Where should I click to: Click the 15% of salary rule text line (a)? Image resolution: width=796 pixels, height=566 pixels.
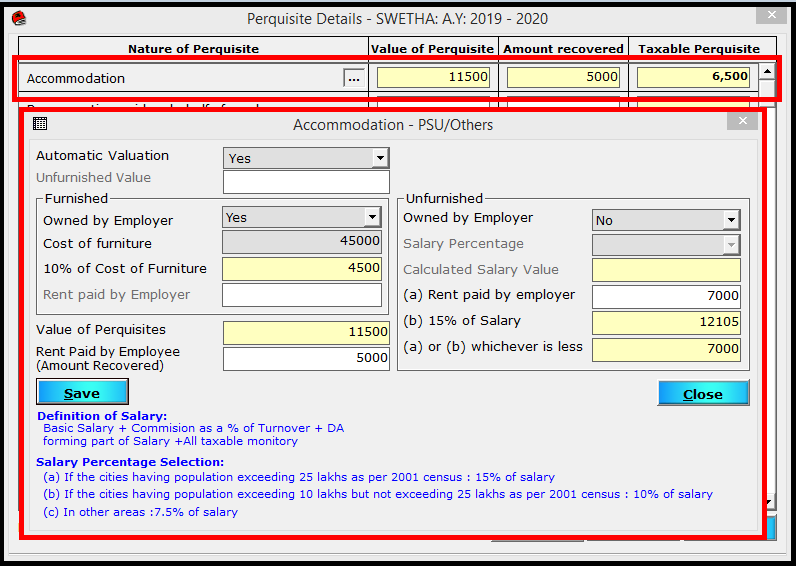pyautogui.click(x=298, y=477)
